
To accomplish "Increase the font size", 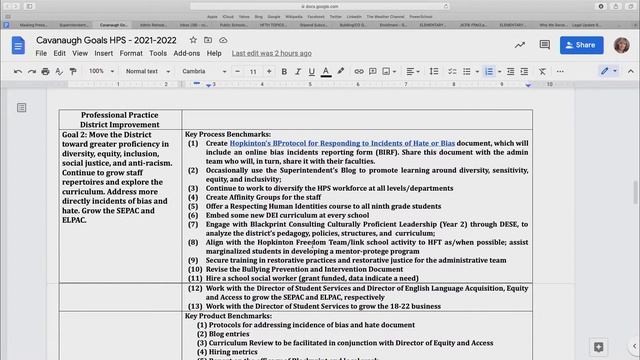I will pyautogui.click(x=269, y=71).
